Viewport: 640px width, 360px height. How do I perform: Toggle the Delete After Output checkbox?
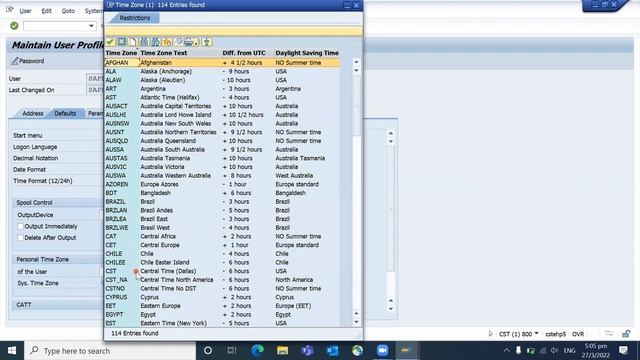[x=20, y=238]
